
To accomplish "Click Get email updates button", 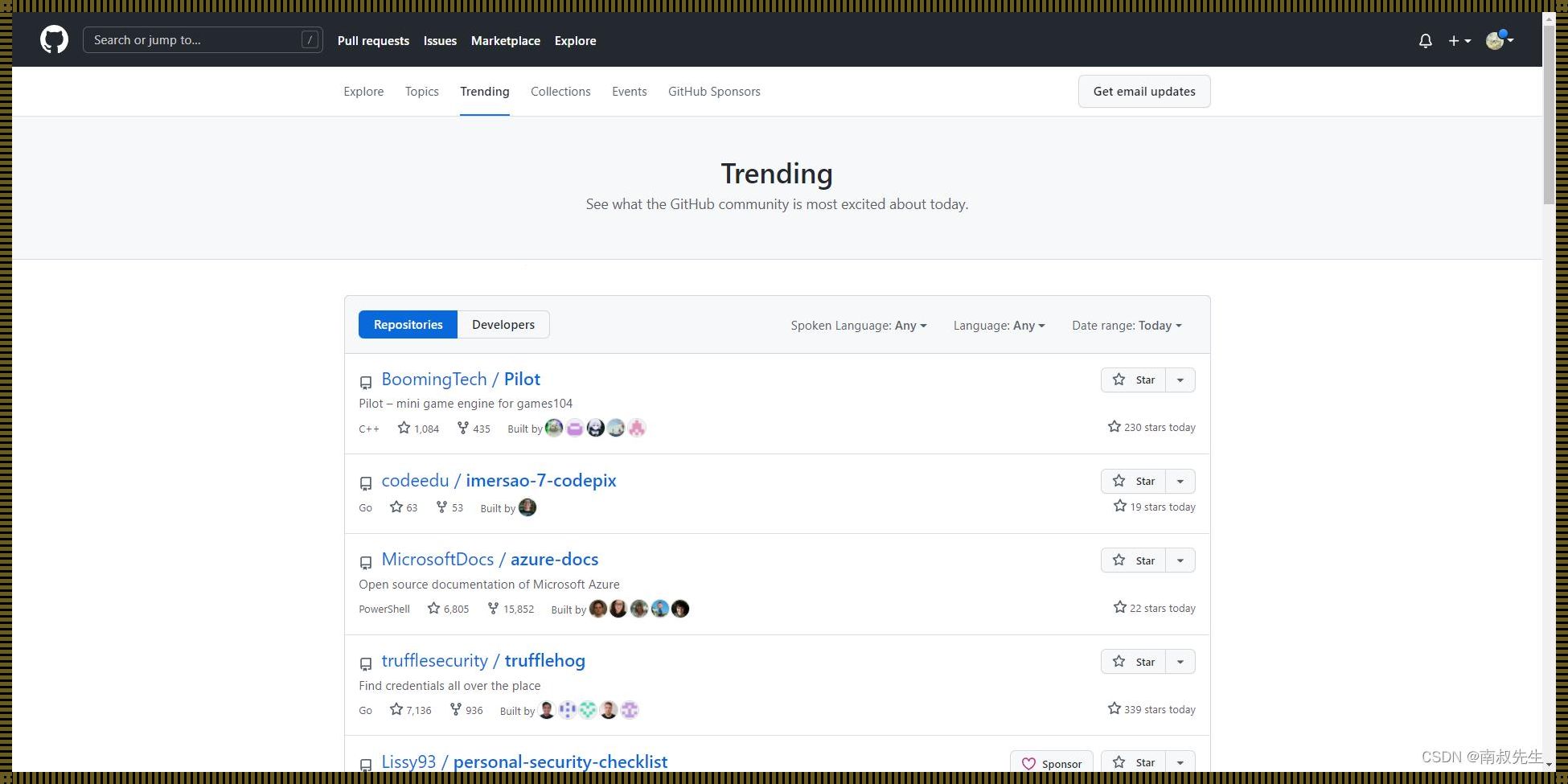I will coord(1144,92).
